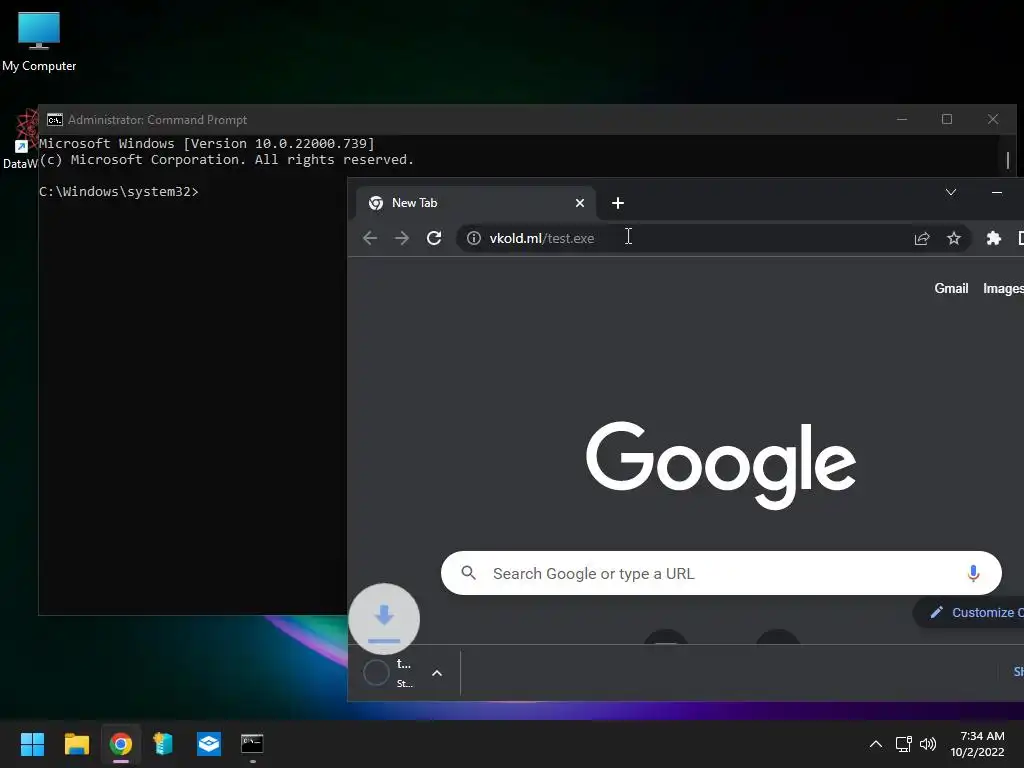
Task: Maximize the Command Prompt window
Action: 947,119
